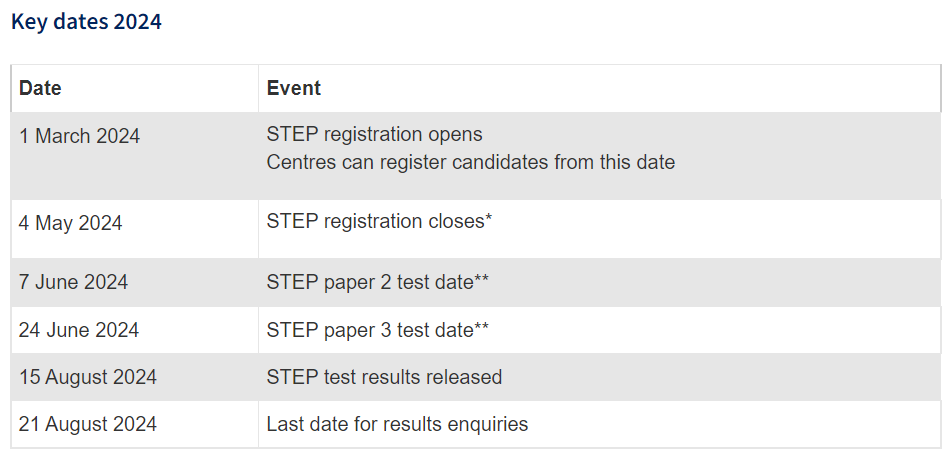Click the '15 August 2024' date cell

click(88, 377)
